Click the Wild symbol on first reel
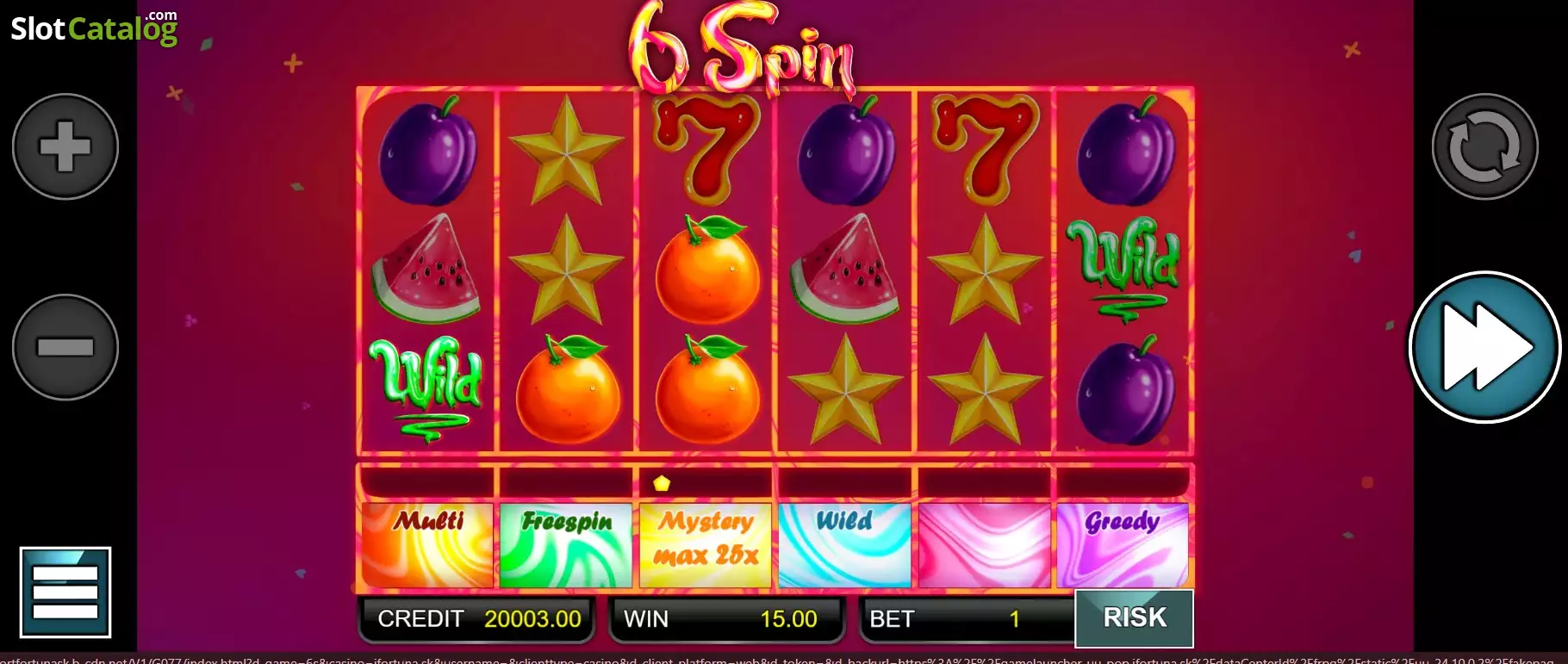Image resolution: width=1568 pixels, height=664 pixels. coord(426,388)
